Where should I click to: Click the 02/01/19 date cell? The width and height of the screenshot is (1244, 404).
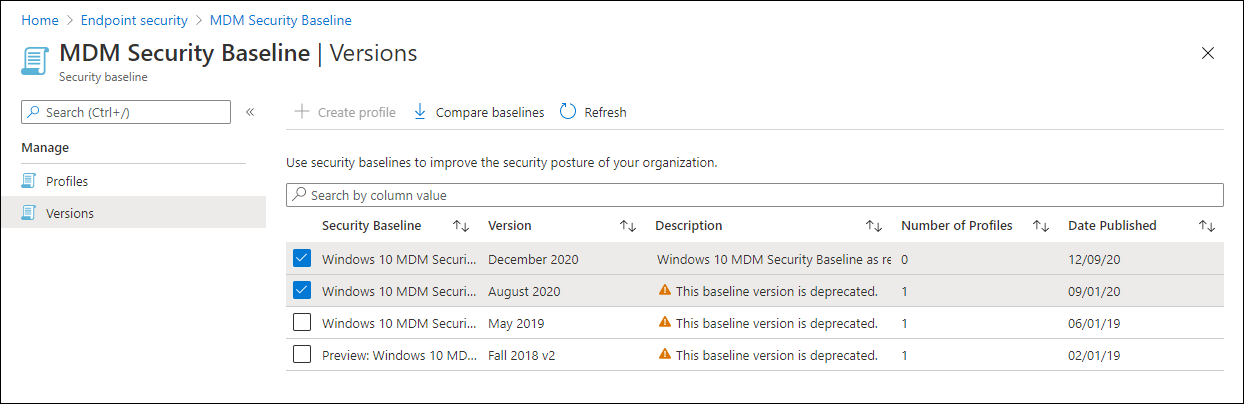point(1093,355)
